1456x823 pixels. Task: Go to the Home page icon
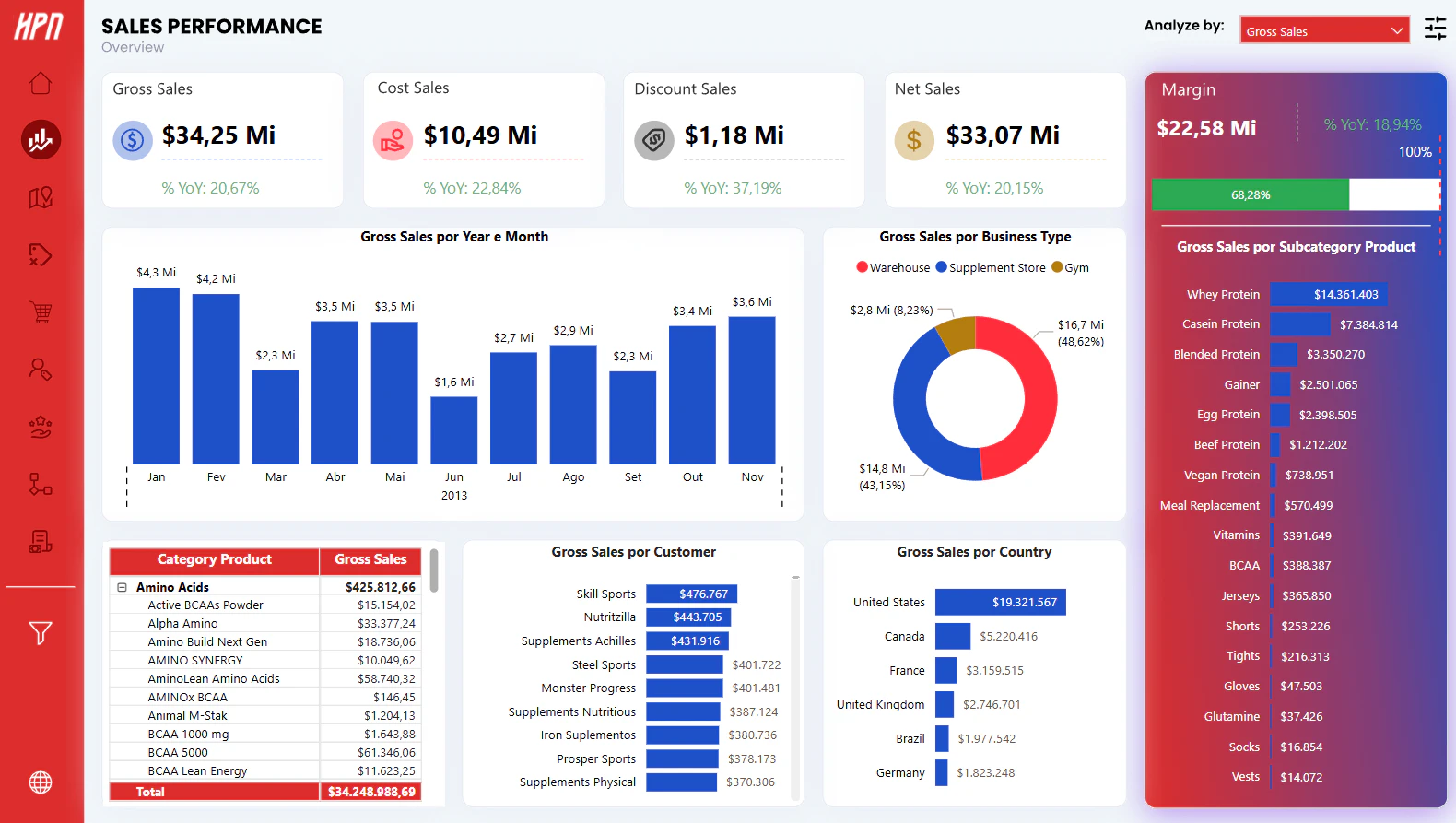coord(41,83)
